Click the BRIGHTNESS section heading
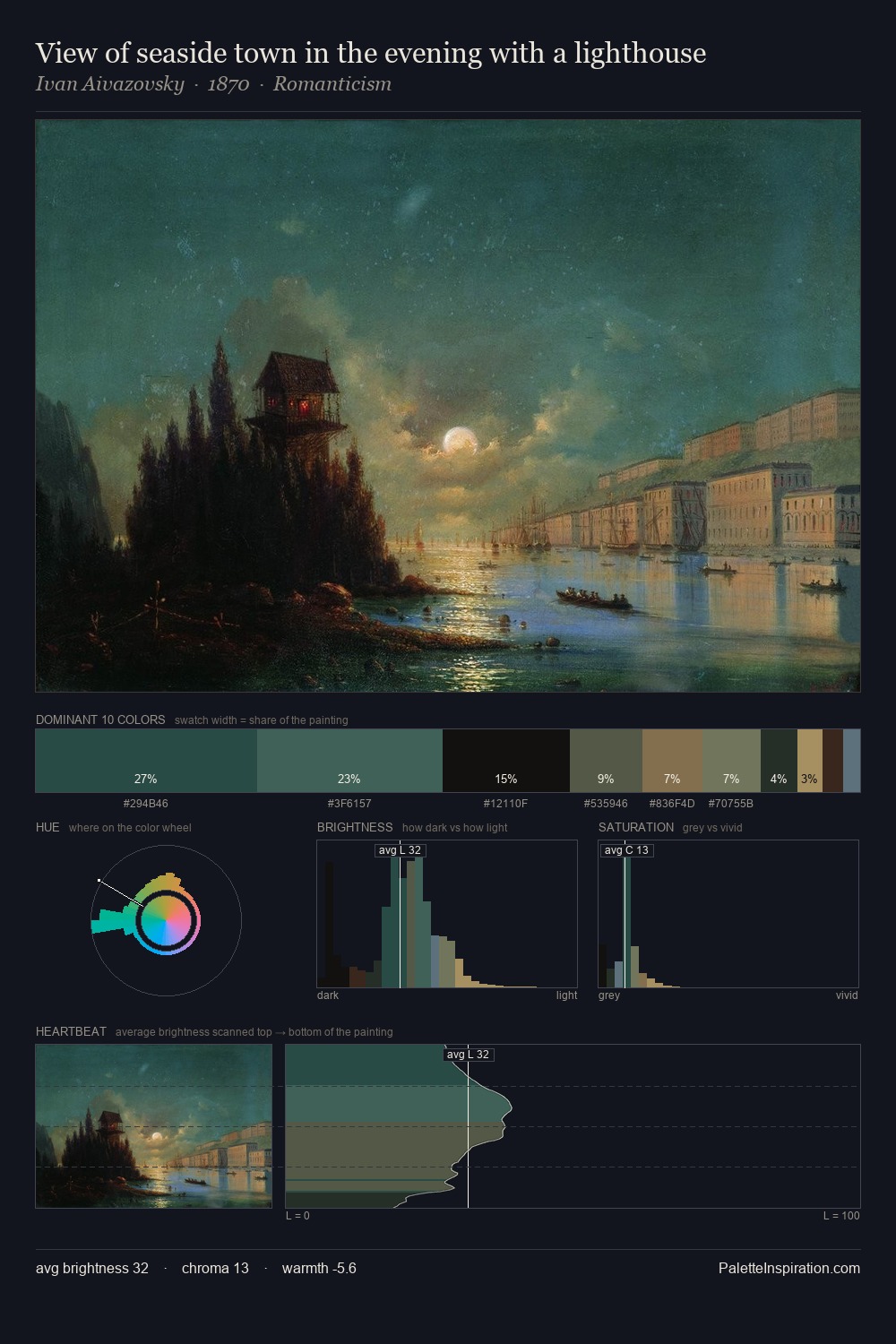 point(355,827)
